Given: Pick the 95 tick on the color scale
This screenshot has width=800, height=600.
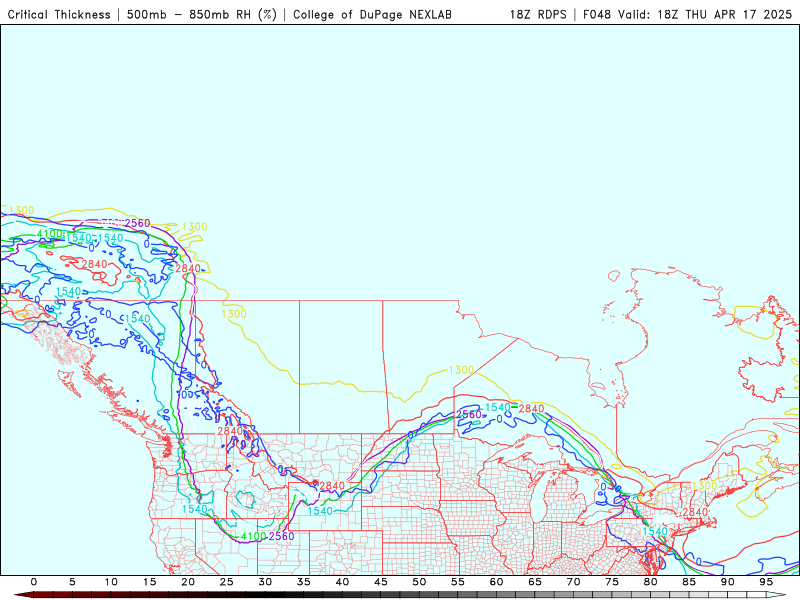Looking at the screenshot, I should coord(766,582).
